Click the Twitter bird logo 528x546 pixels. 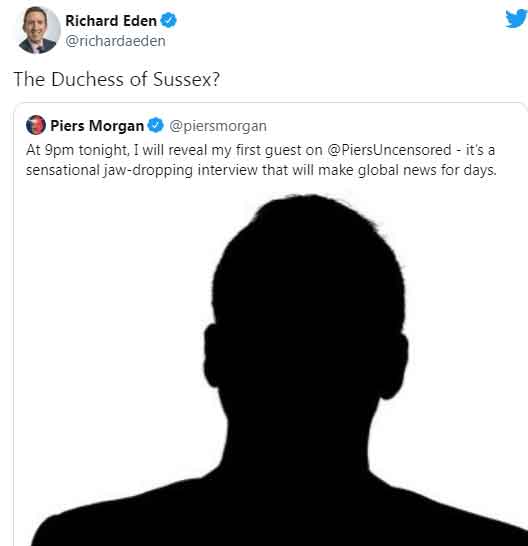(x=517, y=19)
